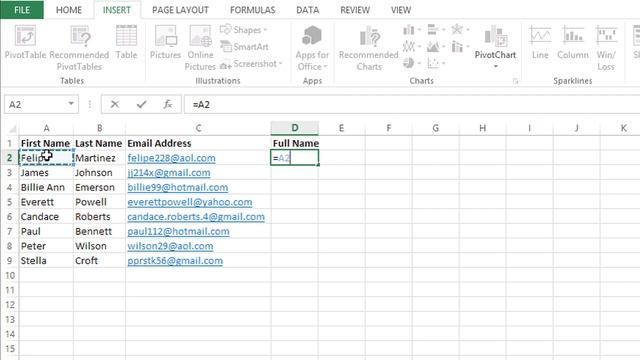640x360 pixels.
Task: Open the FILE tab
Action: point(22,10)
